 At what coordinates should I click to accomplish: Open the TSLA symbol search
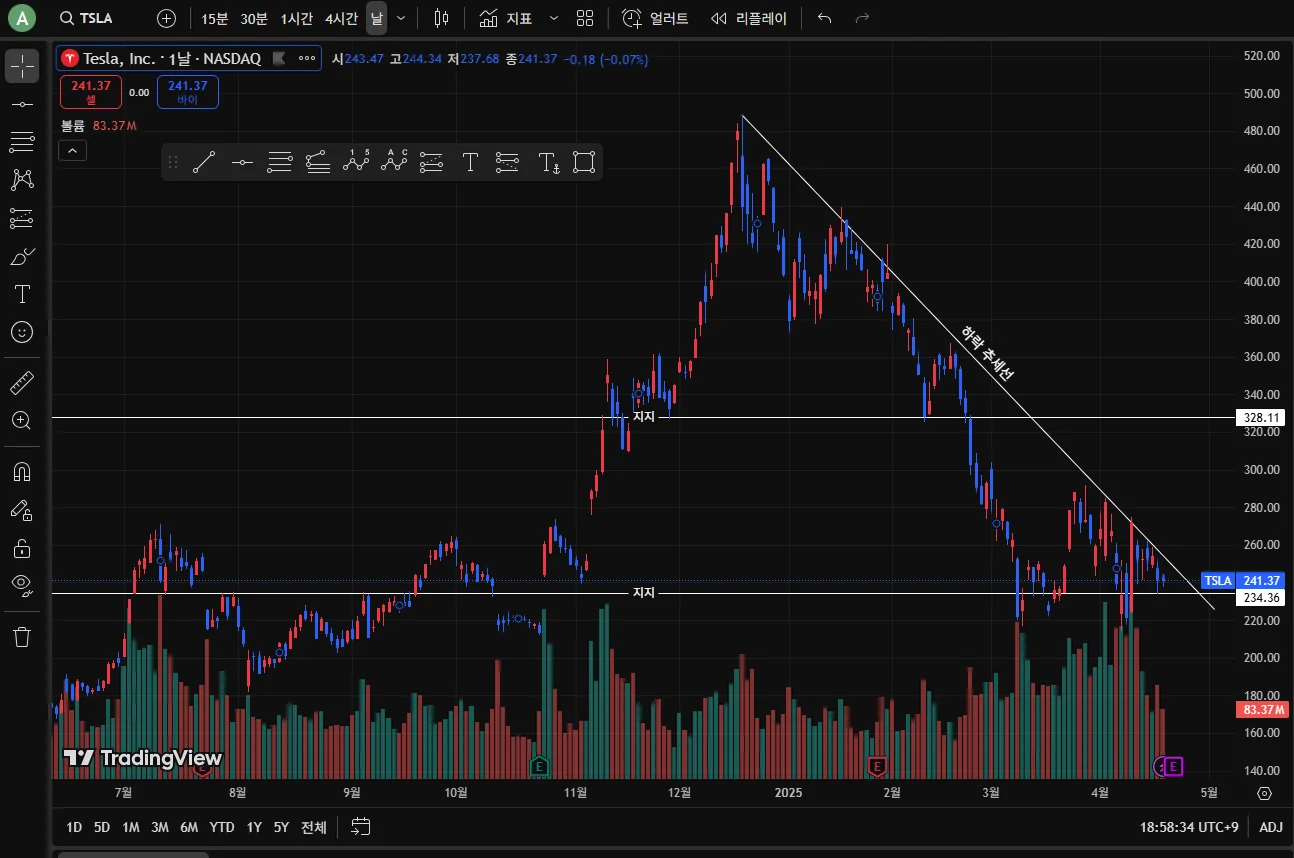[x=86, y=18]
